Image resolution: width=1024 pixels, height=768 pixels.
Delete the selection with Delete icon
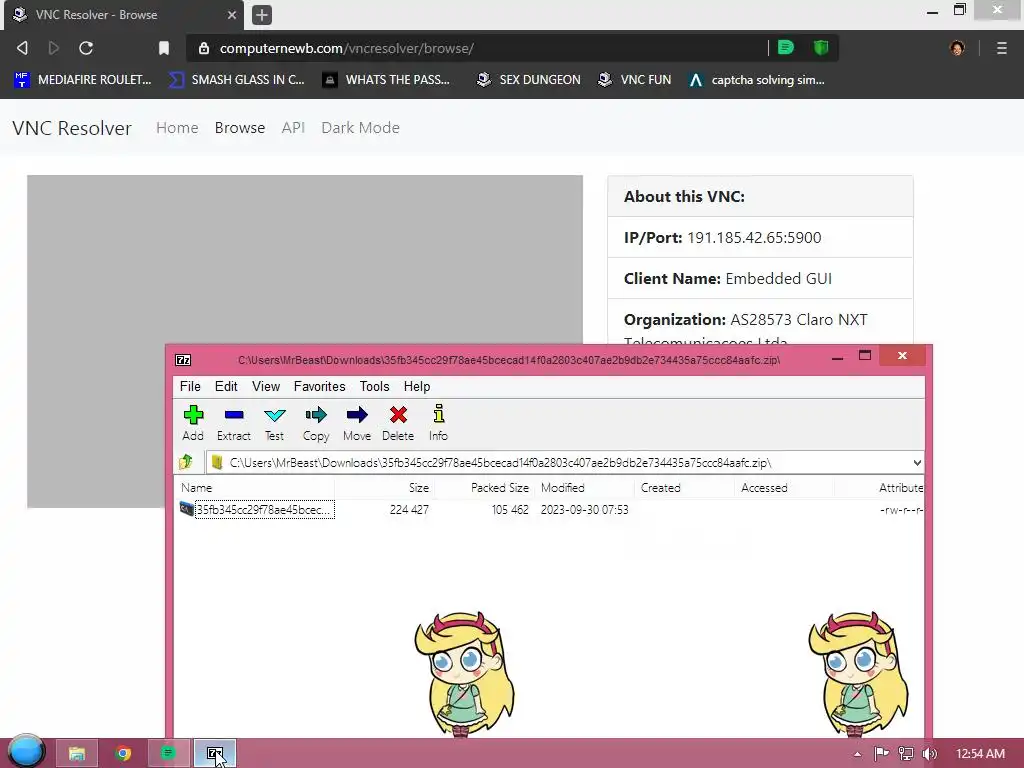(x=398, y=423)
